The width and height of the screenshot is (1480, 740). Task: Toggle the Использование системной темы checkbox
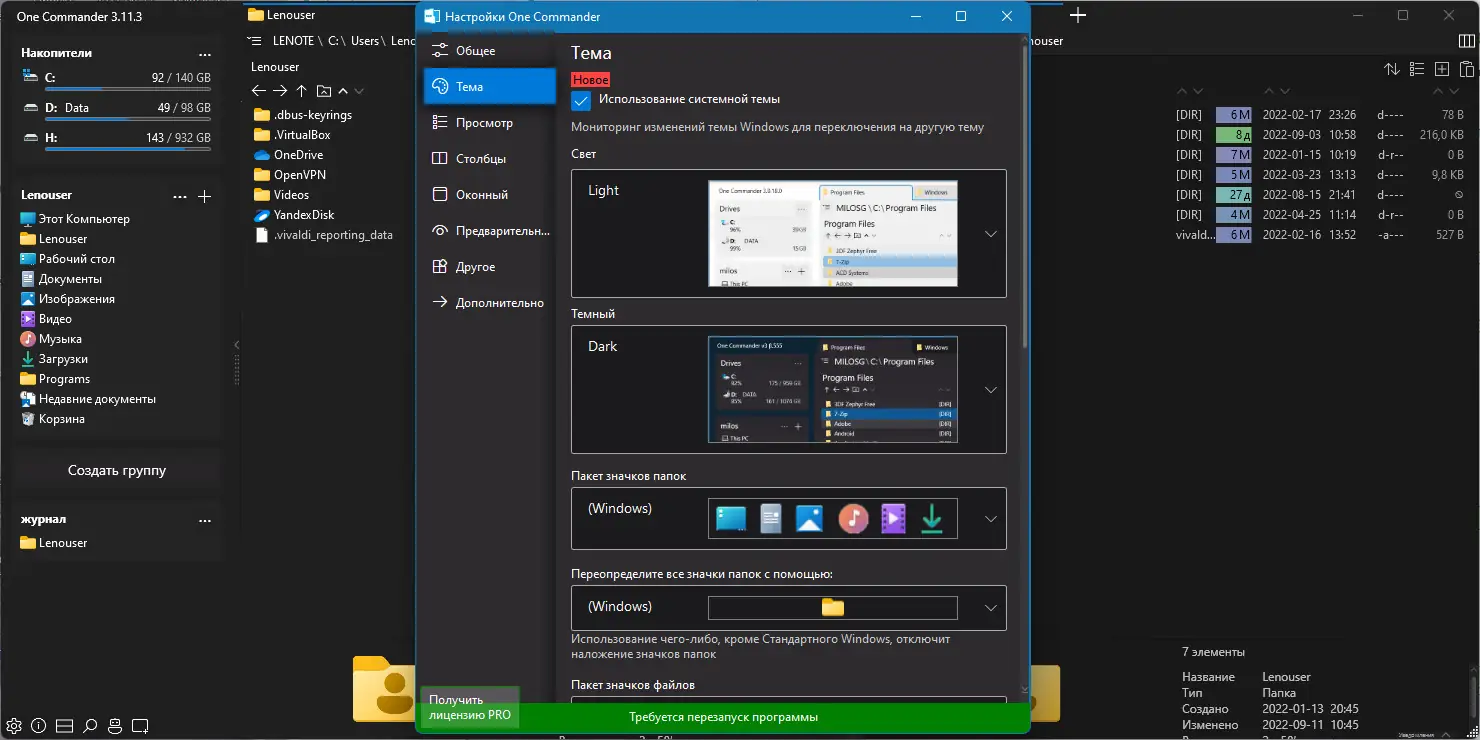tap(581, 100)
